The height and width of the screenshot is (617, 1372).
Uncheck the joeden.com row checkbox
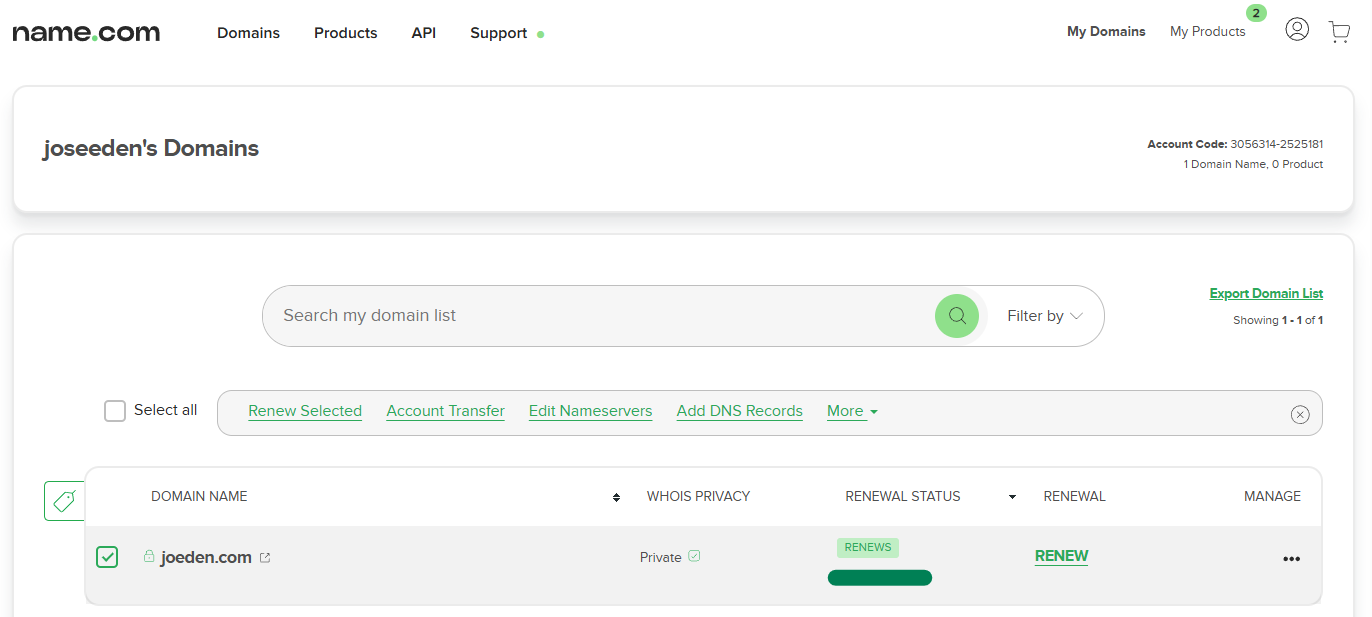tap(107, 557)
